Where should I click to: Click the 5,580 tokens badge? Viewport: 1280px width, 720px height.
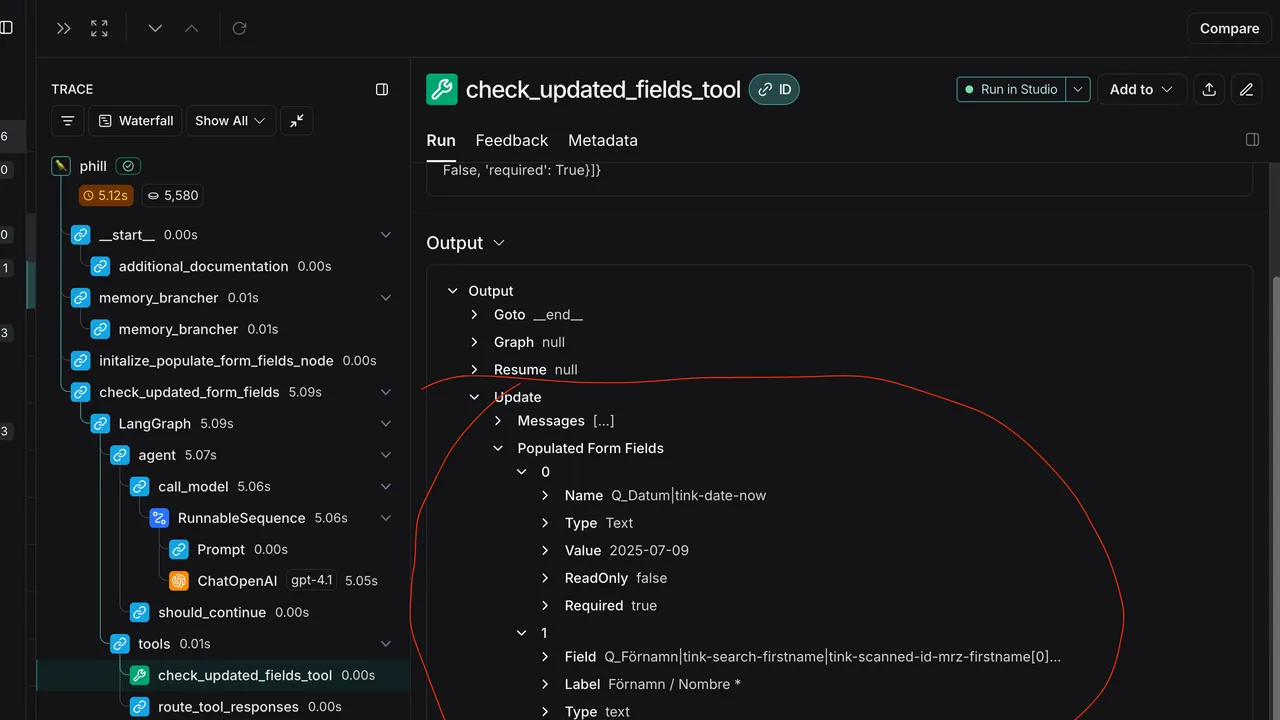(172, 195)
